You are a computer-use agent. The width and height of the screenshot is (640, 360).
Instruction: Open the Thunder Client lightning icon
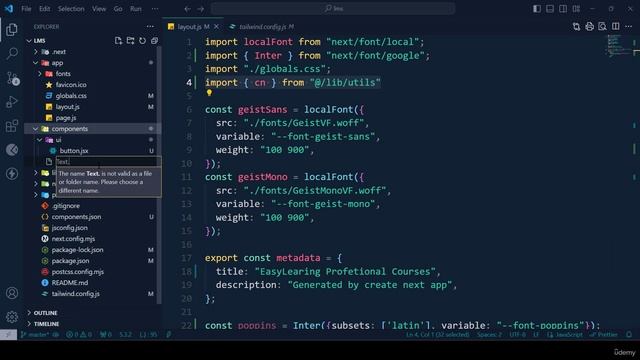click(x=12, y=173)
